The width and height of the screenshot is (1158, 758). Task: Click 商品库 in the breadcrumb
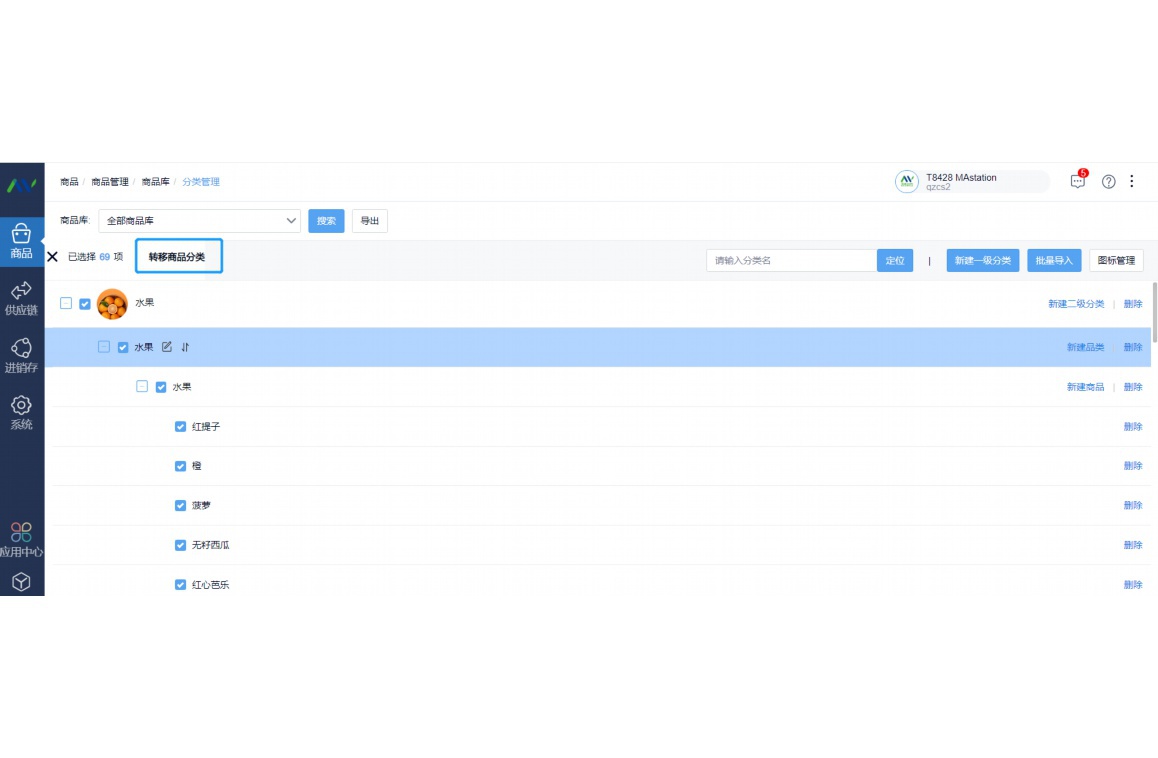point(155,182)
